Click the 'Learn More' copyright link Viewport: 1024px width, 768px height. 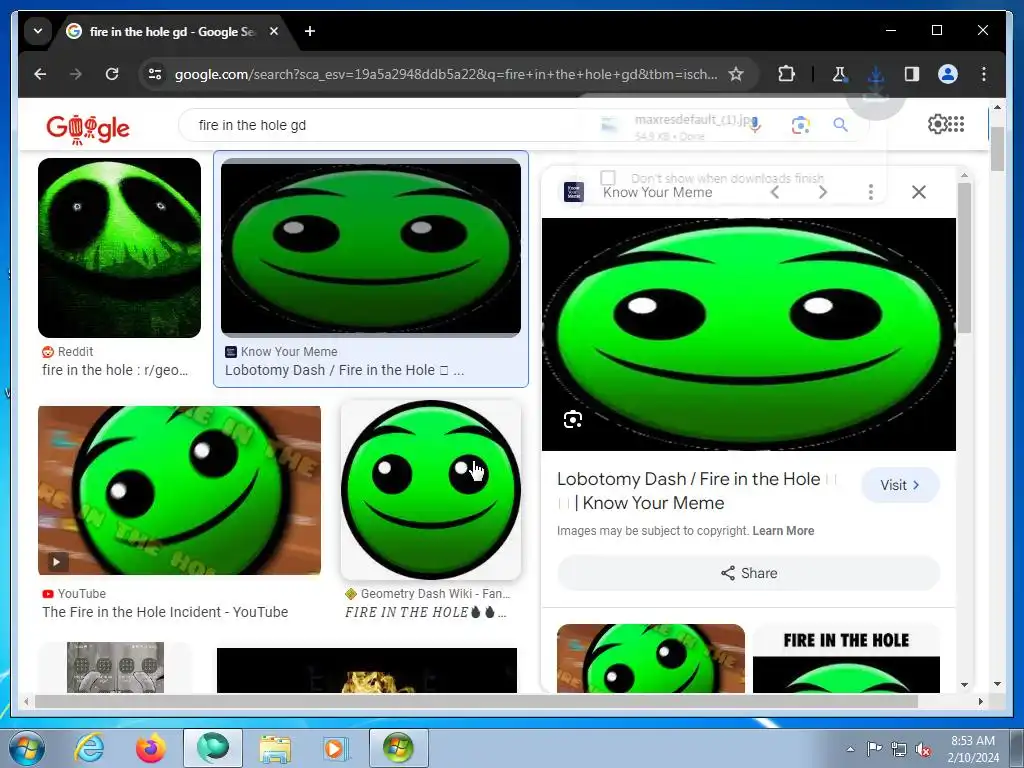tap(783, 531)
